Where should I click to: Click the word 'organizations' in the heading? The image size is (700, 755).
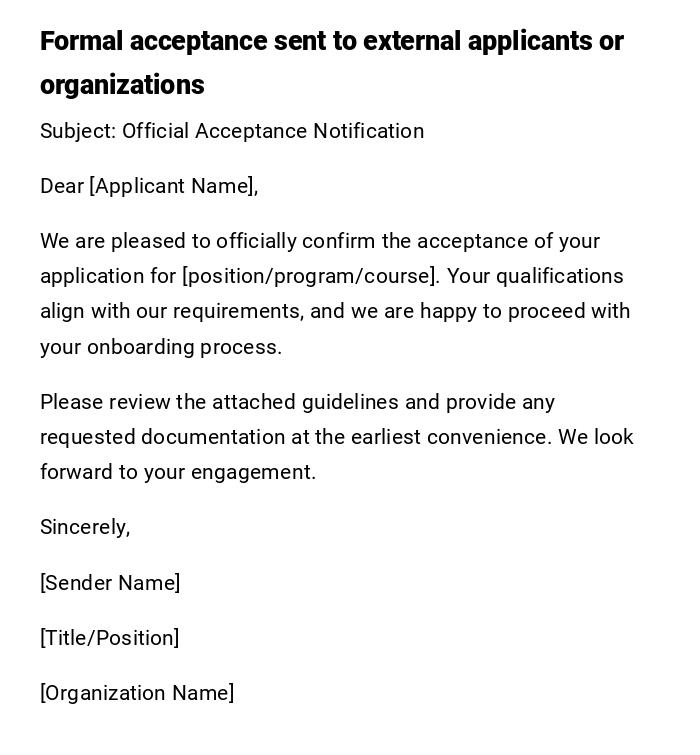122,85
